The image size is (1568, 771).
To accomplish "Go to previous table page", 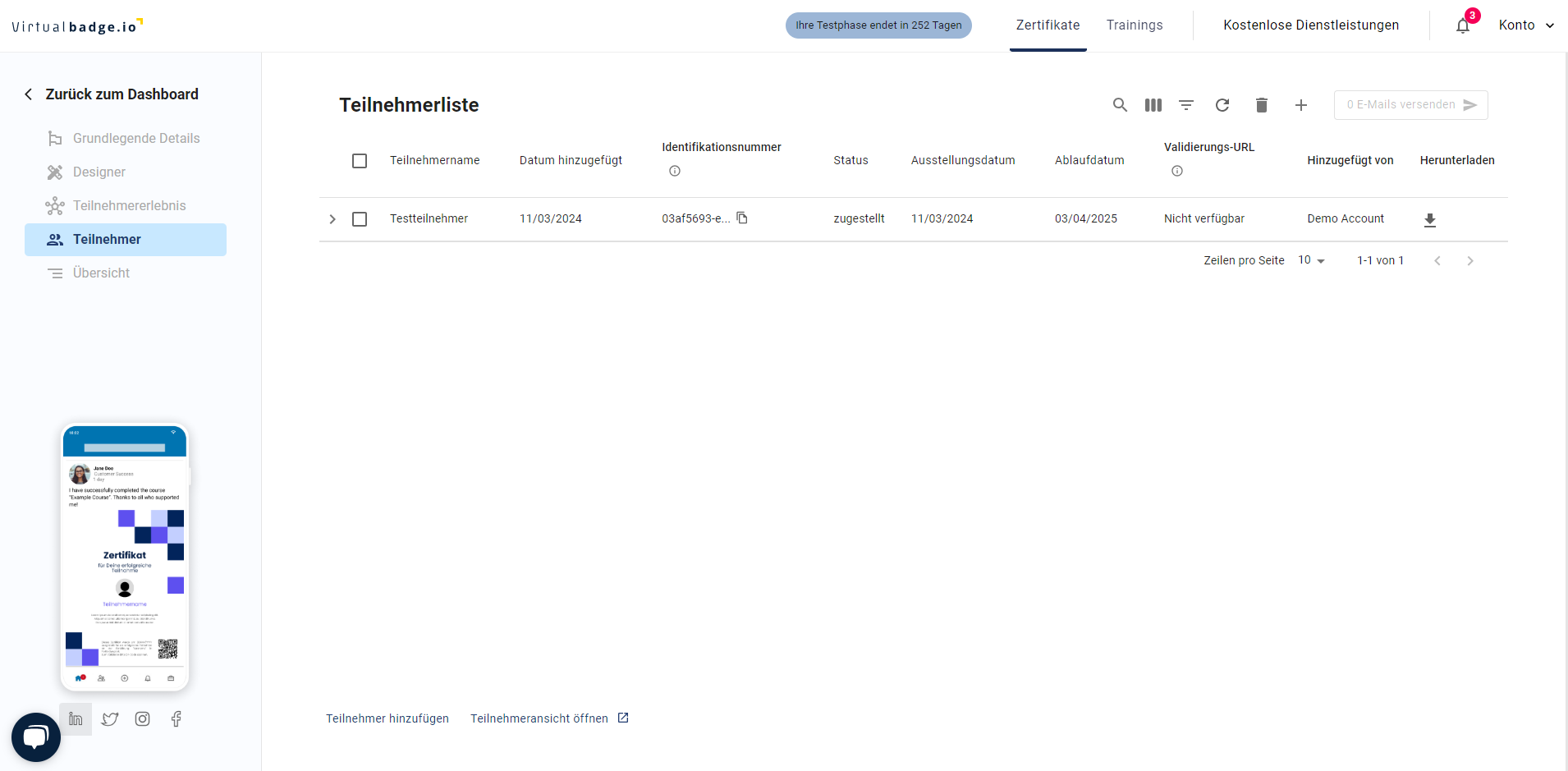I will 1437,261.
